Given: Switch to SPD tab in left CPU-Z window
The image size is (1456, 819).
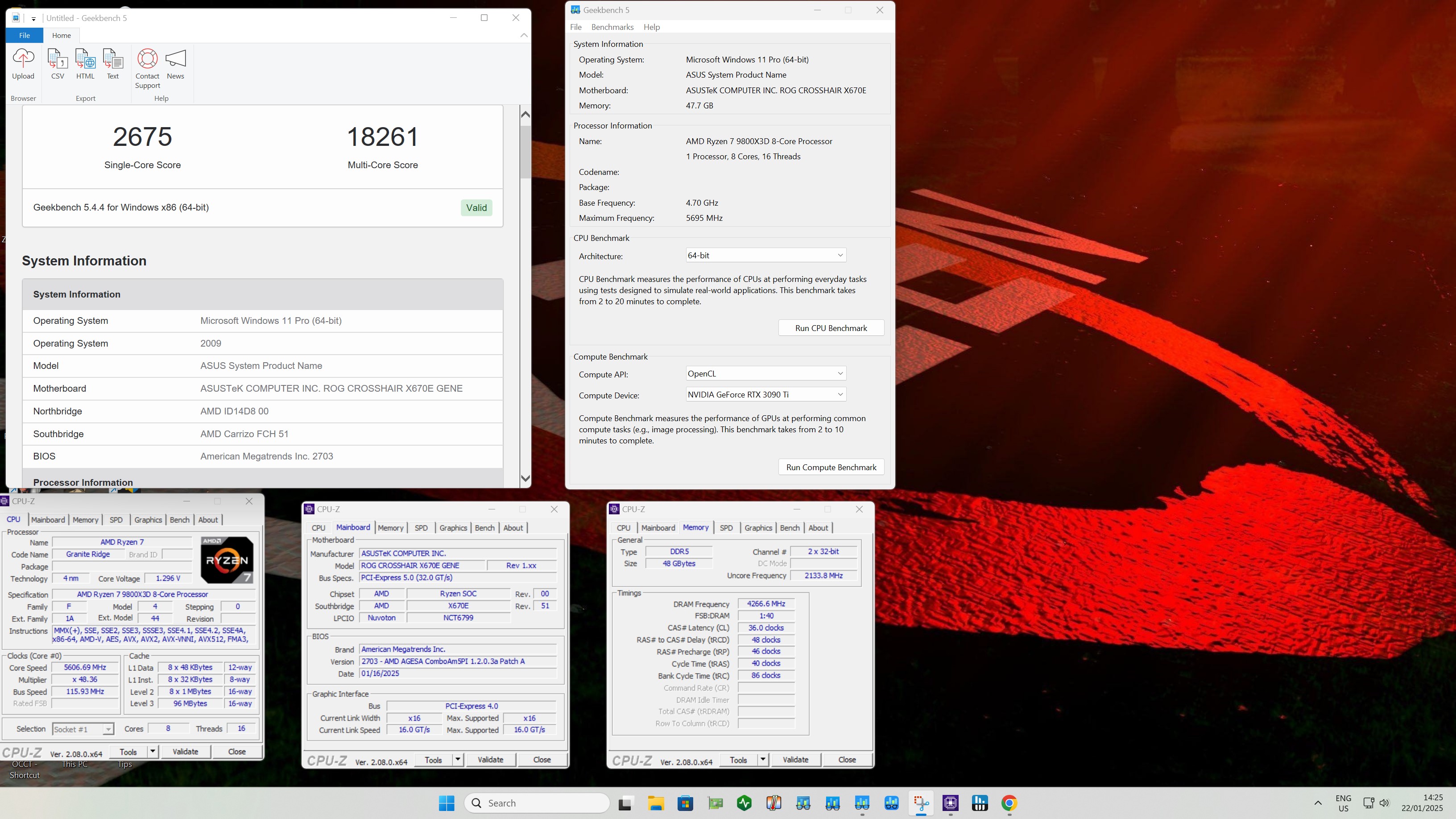Looking at the screenshot, I should [x=116, y=520].
